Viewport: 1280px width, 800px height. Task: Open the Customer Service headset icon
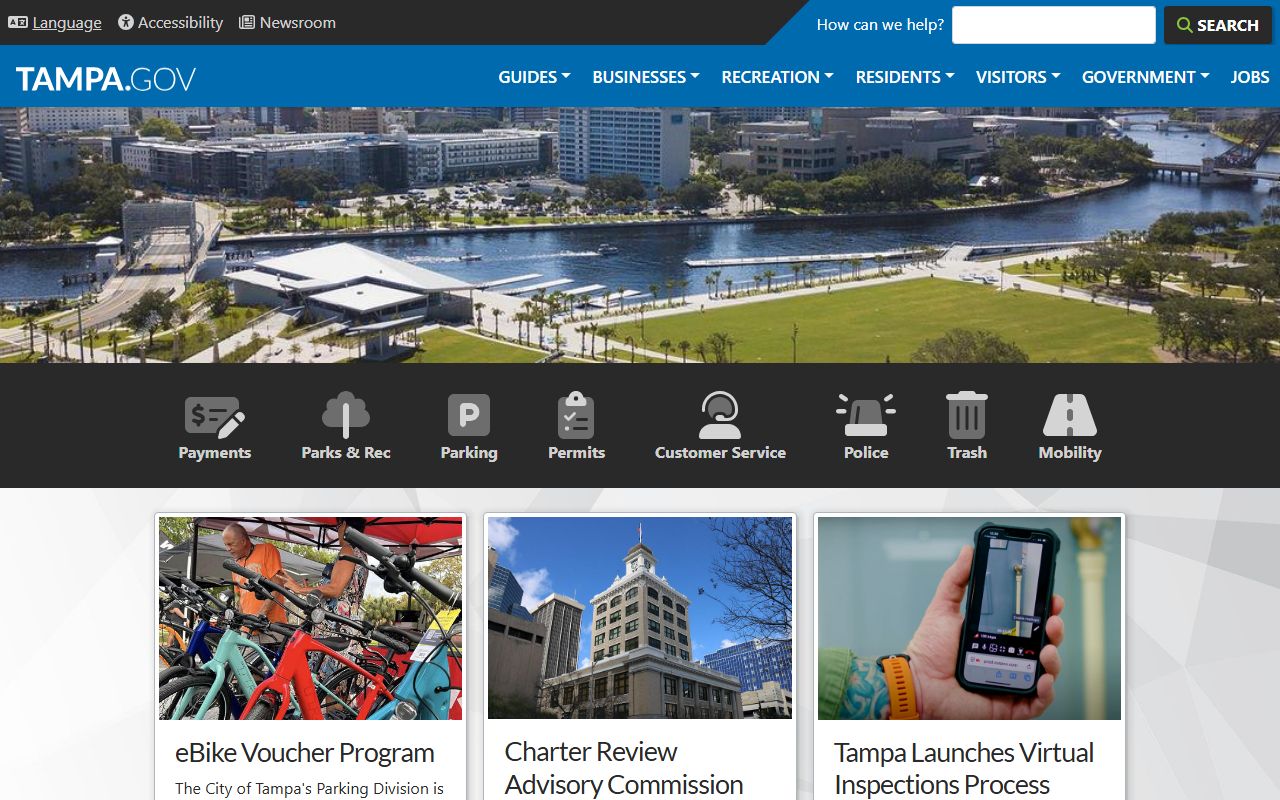point(720,415)
